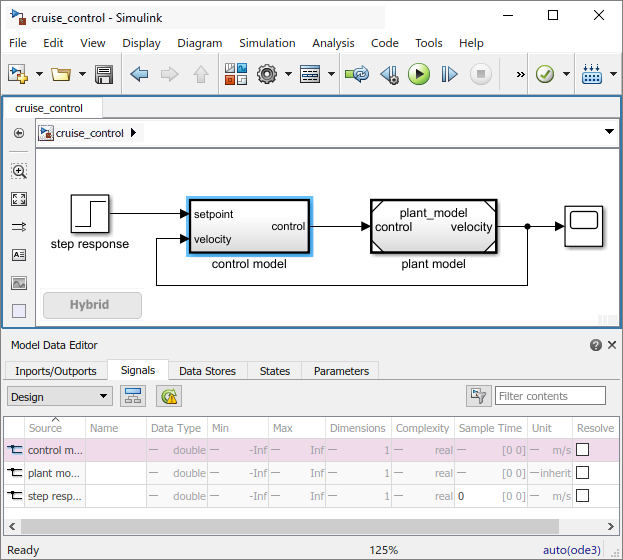
Task: Toggle Resolve checkbox for control model signal
Action: [x=582, y=450]
